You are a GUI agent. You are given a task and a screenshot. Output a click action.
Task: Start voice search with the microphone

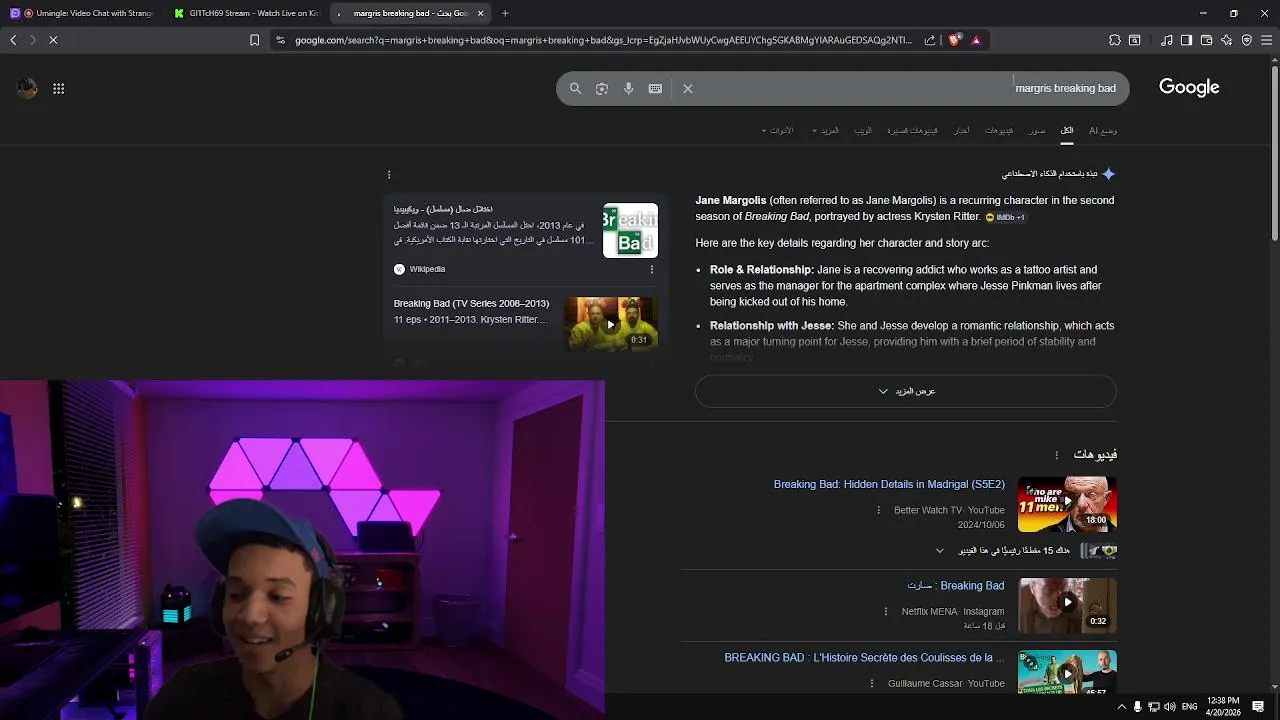[x=628, y=88]
